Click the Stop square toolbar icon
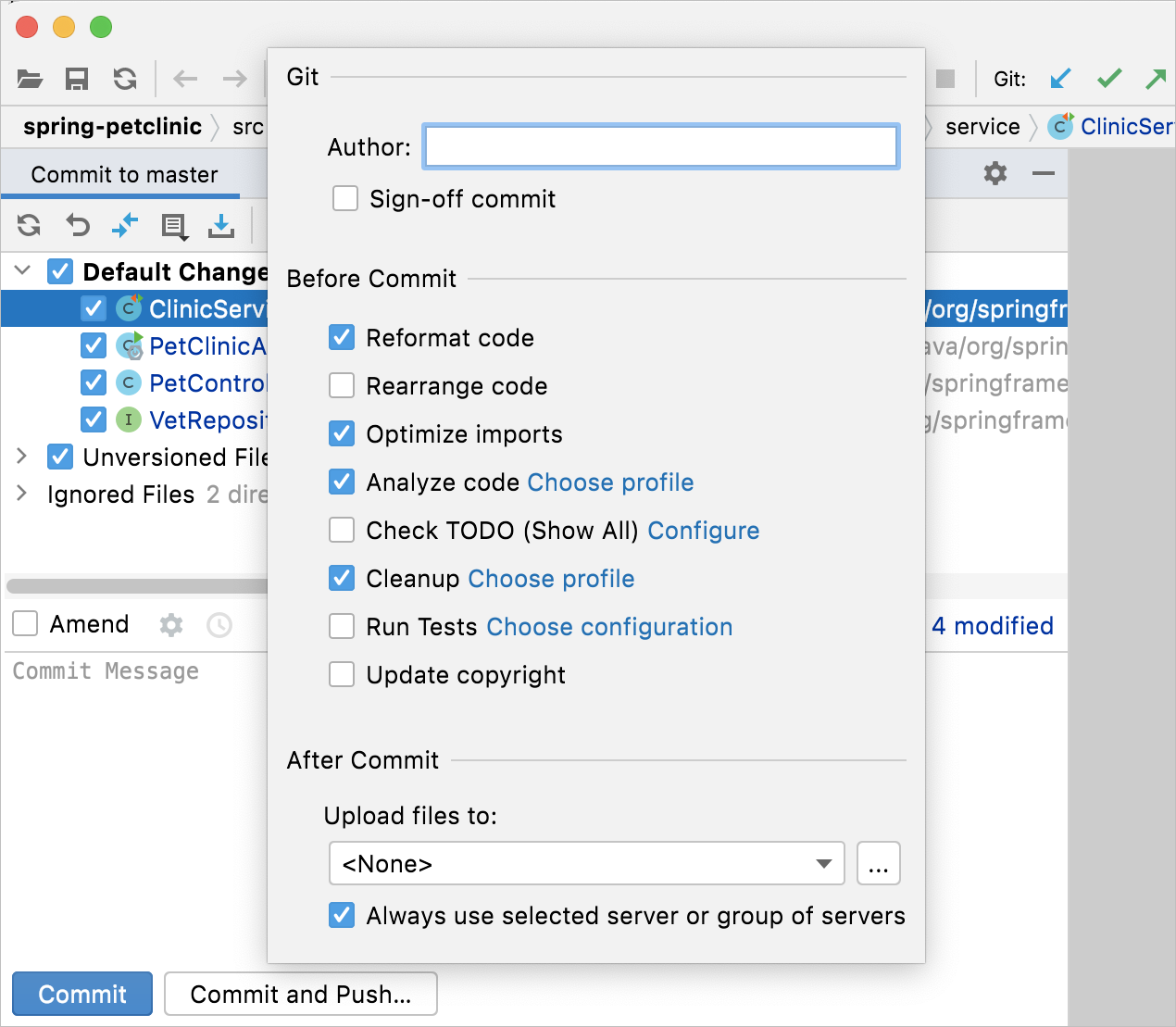This screenshot has width=1176, height=1027. (x=945, y=79)
